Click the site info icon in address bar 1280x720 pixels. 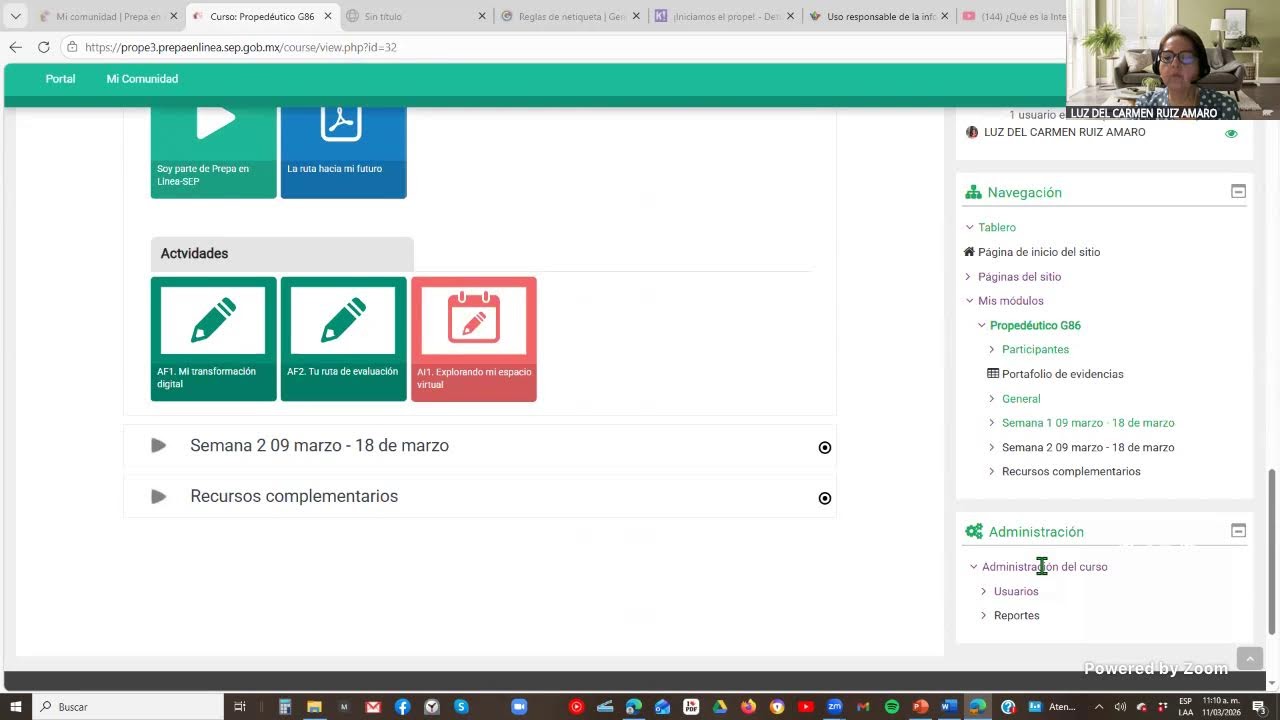[x=71, y=47]
